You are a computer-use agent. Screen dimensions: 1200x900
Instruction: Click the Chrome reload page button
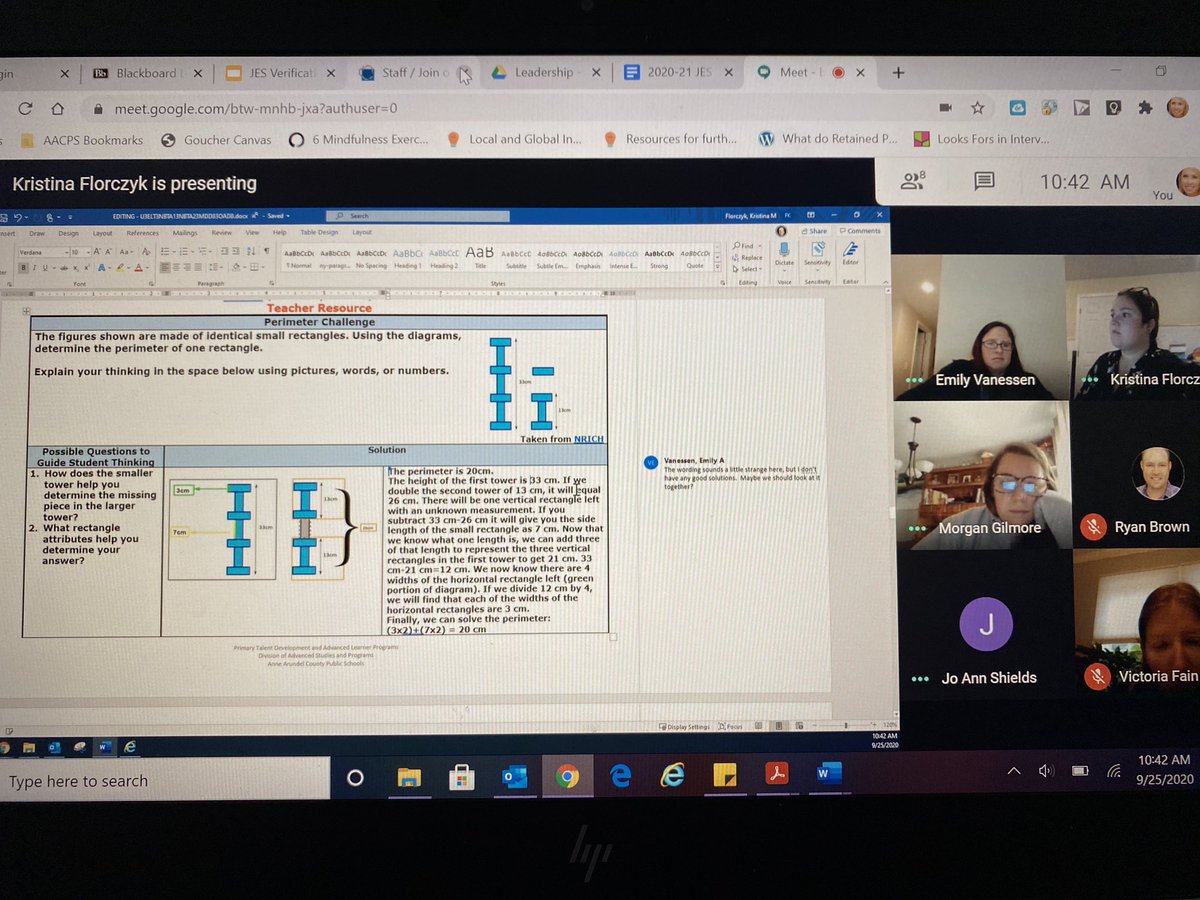coord(26,108)
